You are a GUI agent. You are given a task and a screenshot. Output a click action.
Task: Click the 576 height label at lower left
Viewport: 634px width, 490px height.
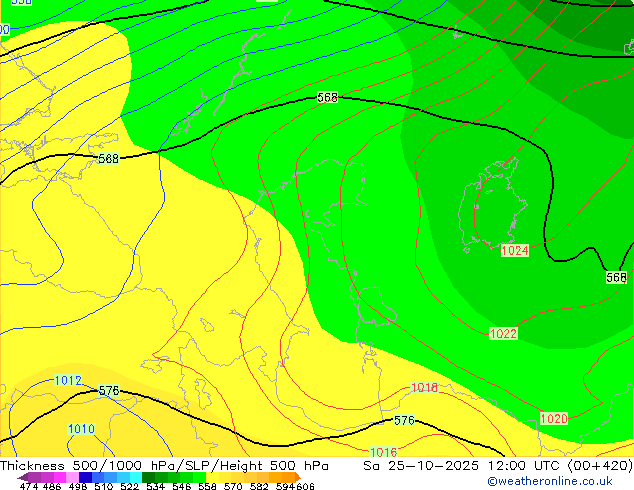109,391
